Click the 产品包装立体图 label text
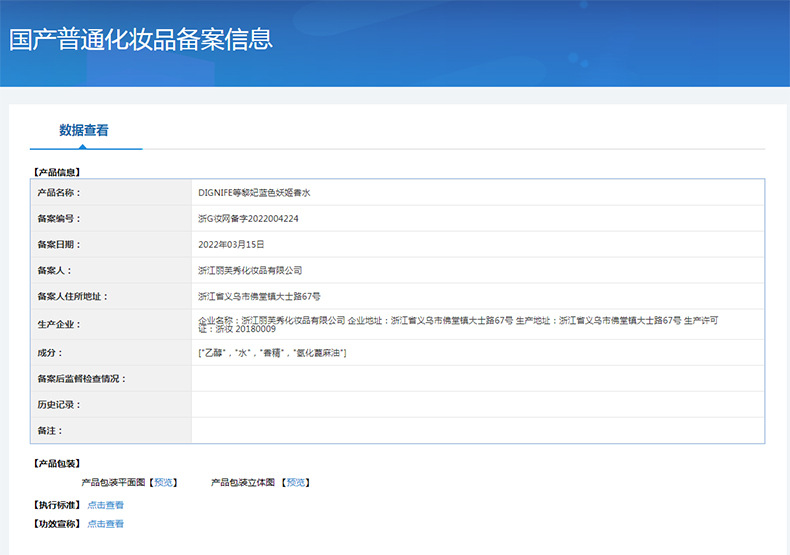The image size is (790, 555). 243,482
